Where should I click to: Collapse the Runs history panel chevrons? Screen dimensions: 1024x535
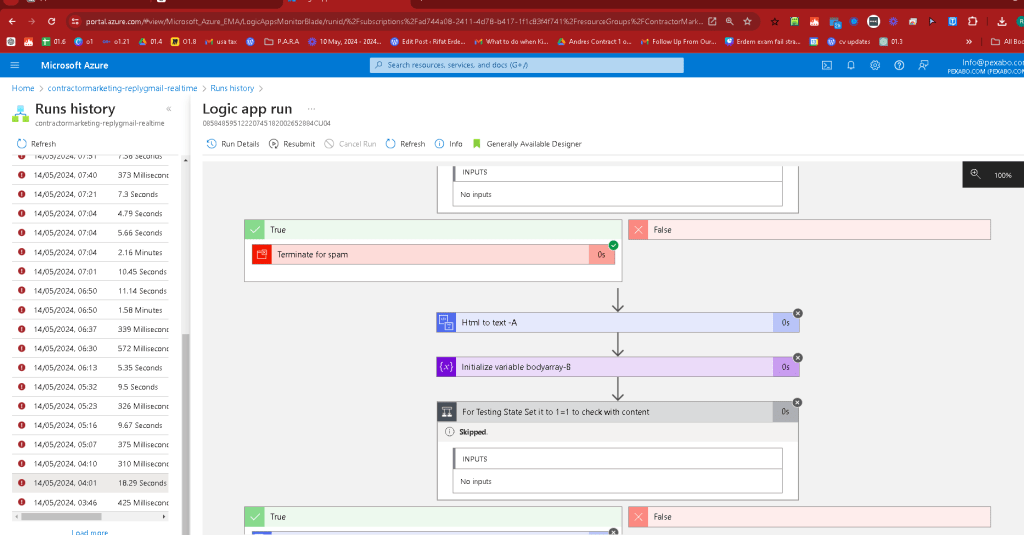[x=168, y=109]
